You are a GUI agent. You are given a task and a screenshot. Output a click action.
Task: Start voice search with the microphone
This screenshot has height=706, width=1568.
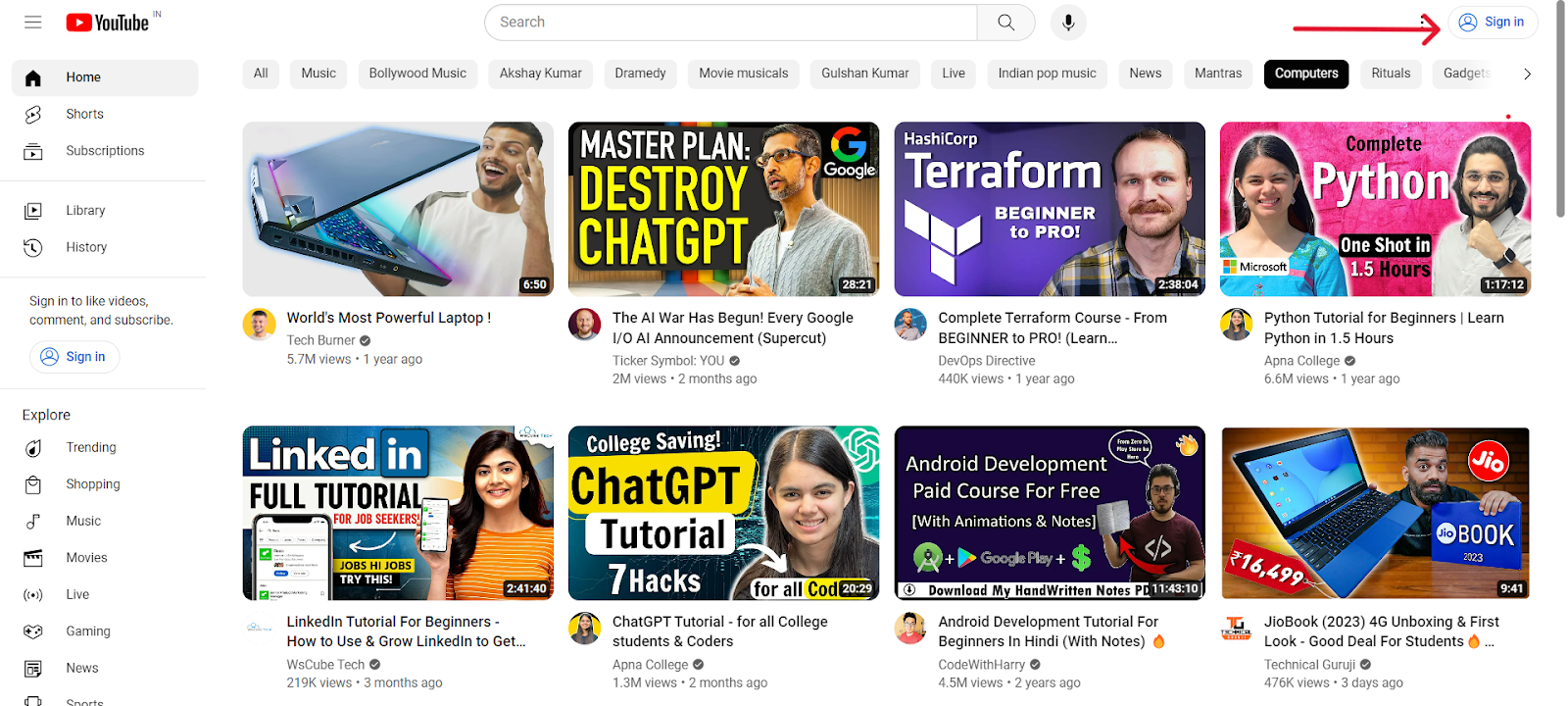[x=1068, y=22]
